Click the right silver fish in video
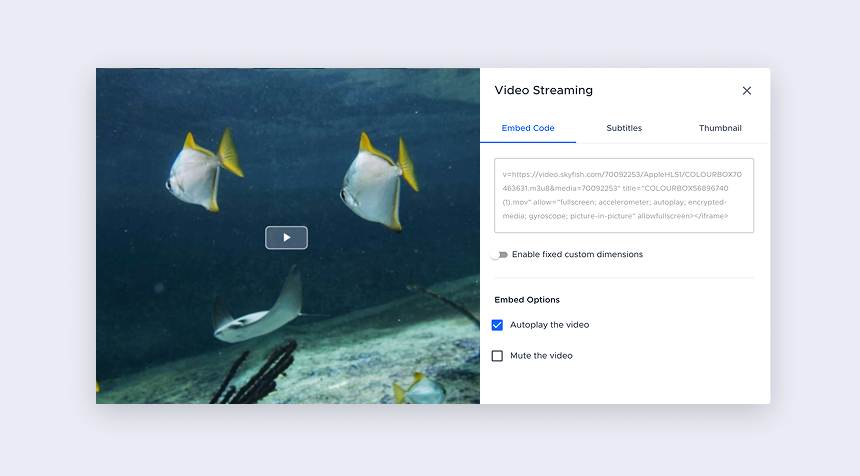 pos(376,178)
